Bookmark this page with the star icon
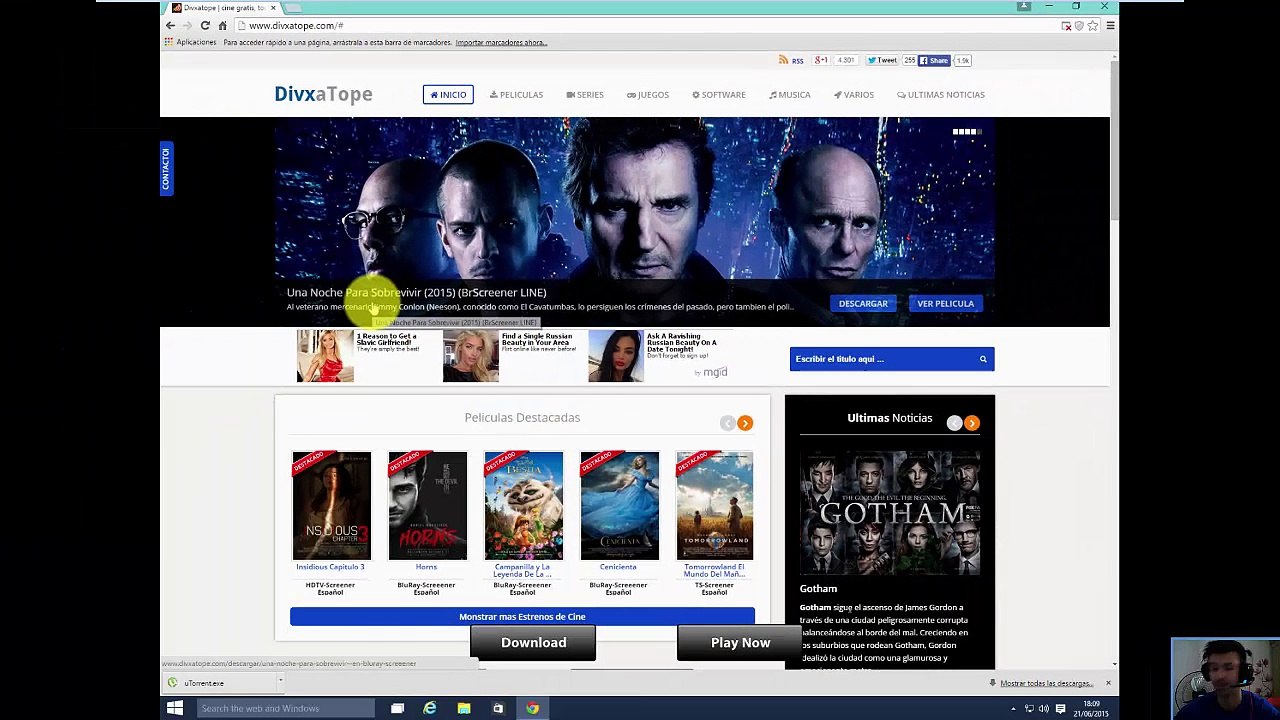Screen dimensions: 1280x720 [1093, 25]
